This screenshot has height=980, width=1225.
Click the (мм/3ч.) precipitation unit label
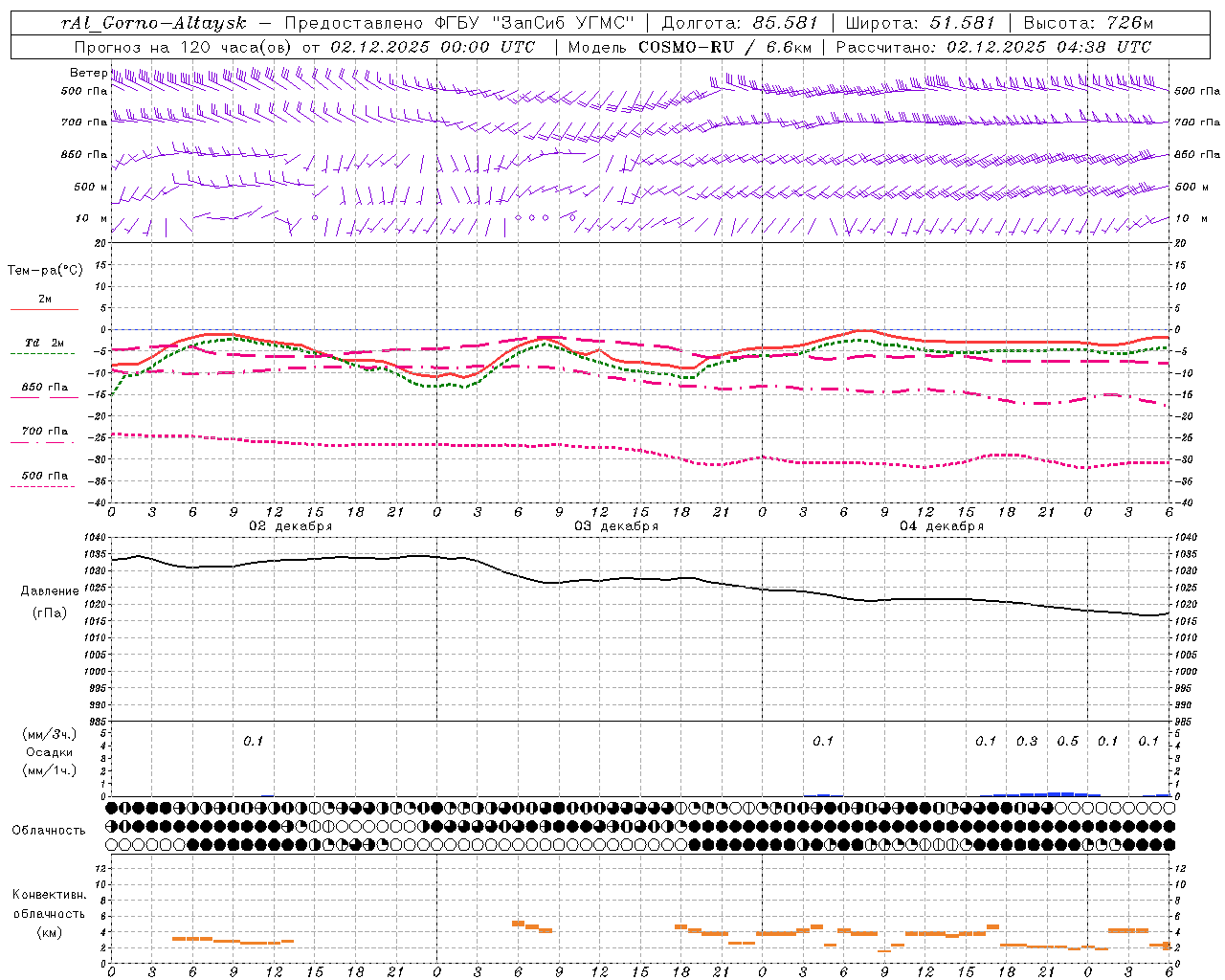click(50, 734)
